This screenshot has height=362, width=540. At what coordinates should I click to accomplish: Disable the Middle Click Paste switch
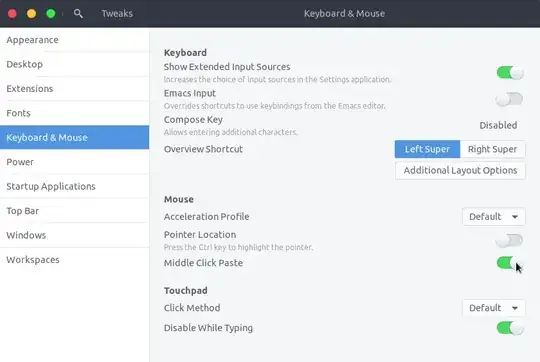[x=510, y=263]
